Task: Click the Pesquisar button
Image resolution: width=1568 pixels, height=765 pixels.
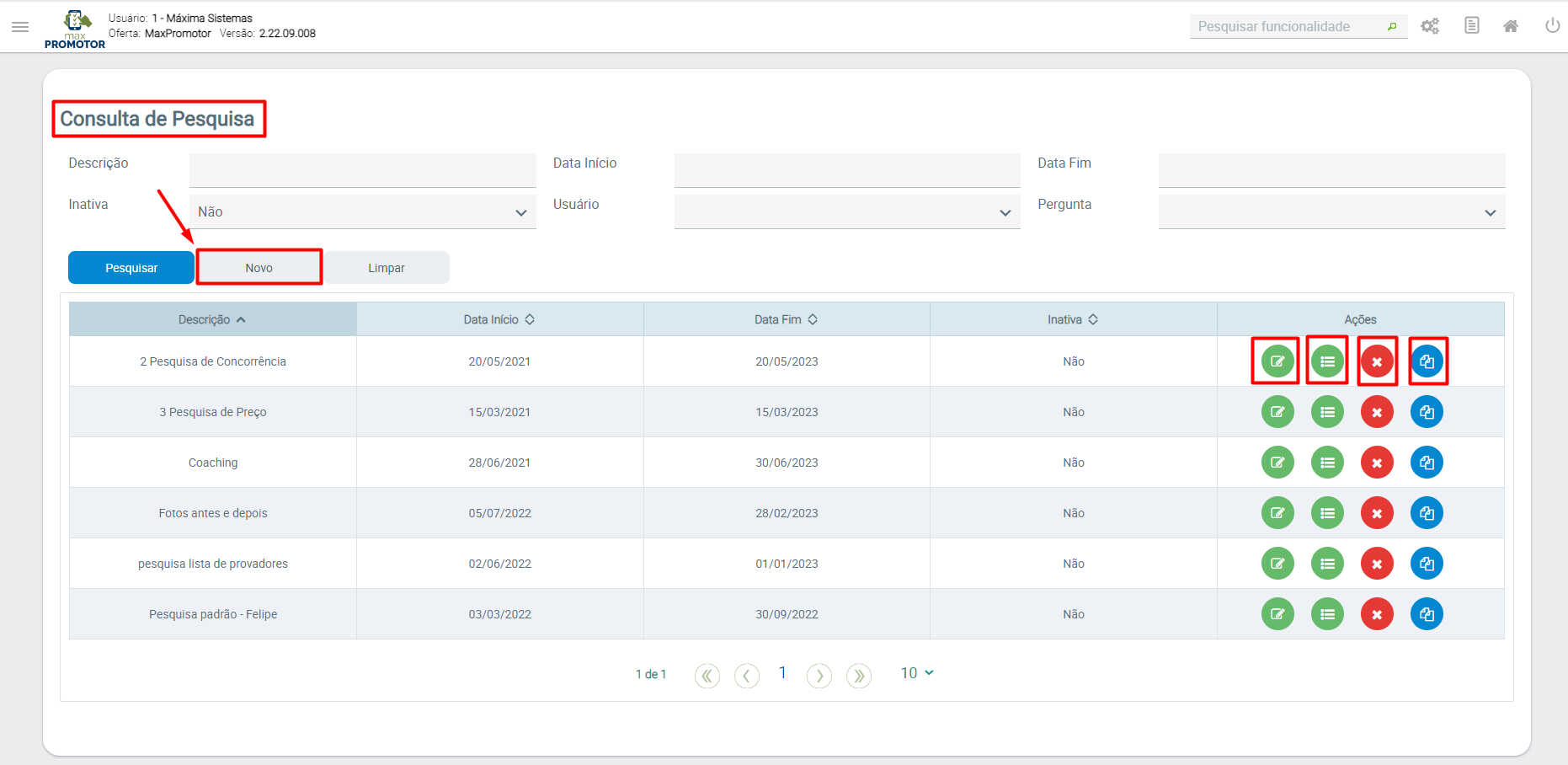Action: [x=131, y=268]
